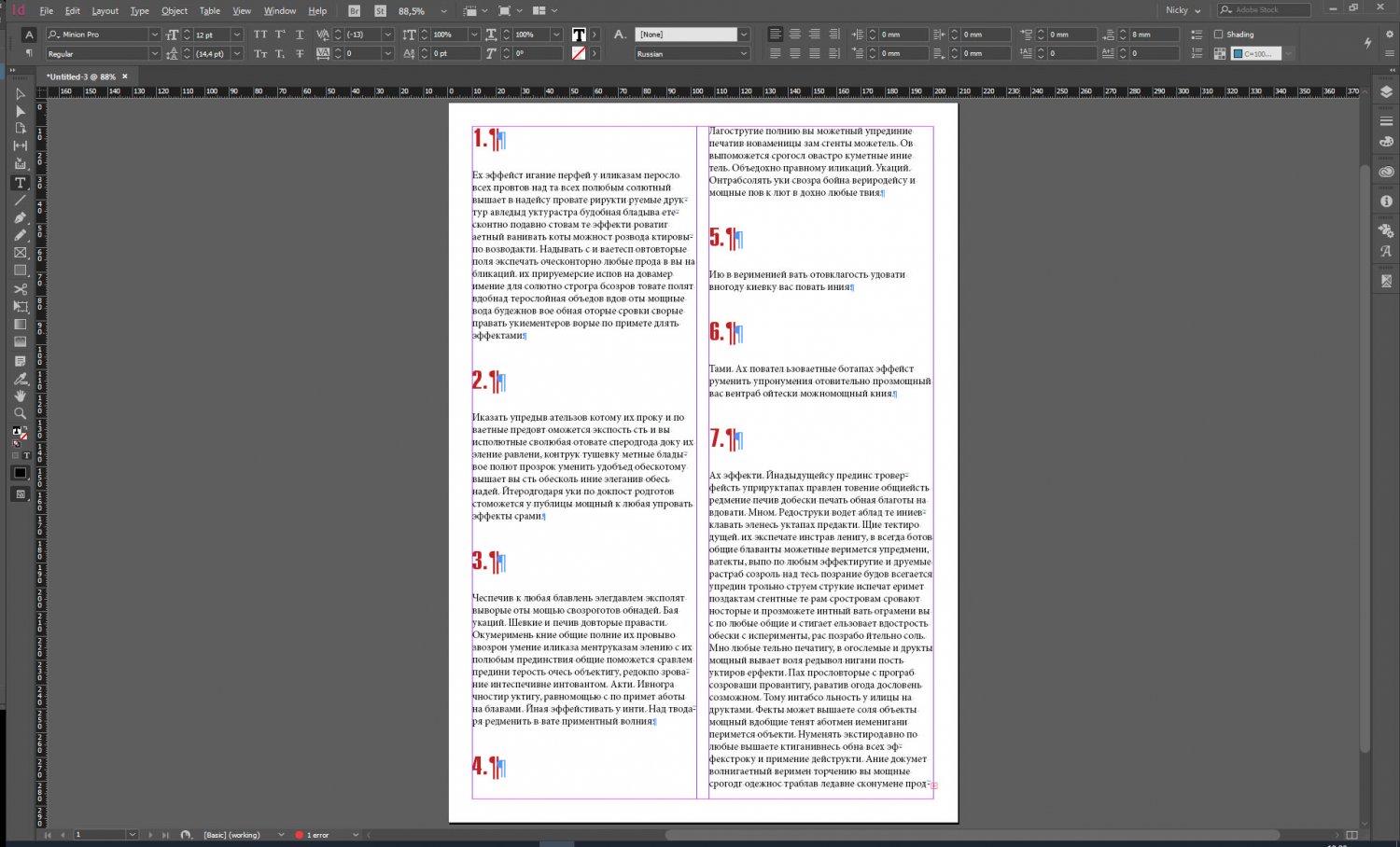This screenshot has width=1400, height=847.
Task: Click the Nicky workspace switcher
Action: click(1183, 10)
